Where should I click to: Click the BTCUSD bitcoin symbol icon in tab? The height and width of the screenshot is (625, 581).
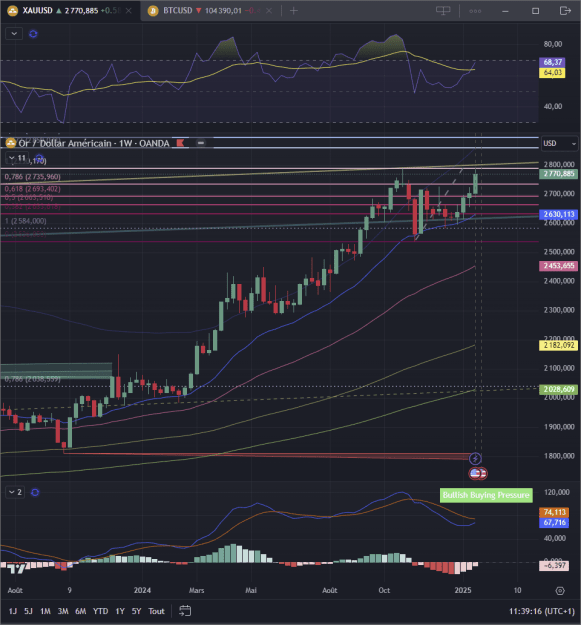coord(153,11)
